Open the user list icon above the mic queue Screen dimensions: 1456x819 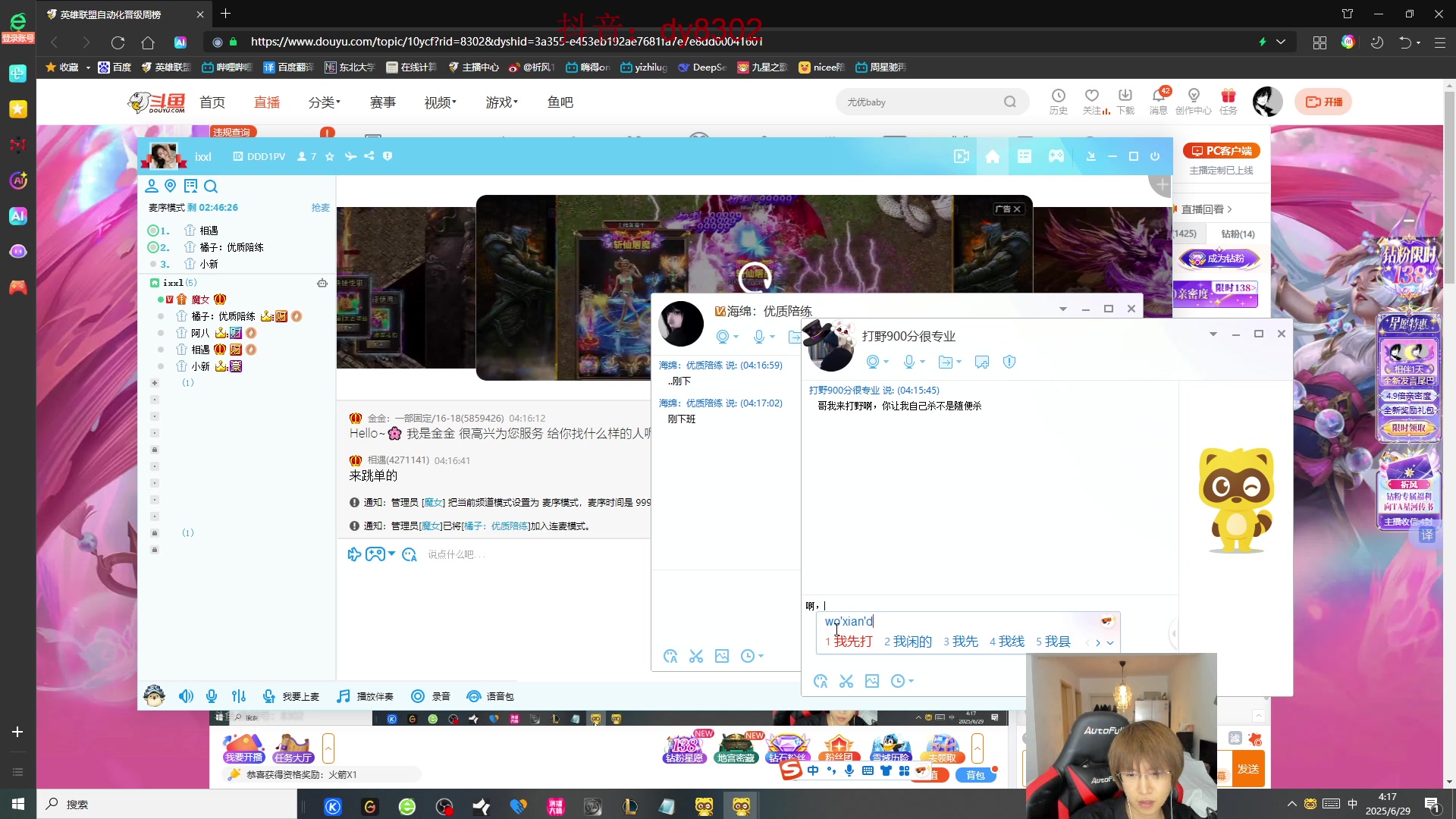(152, 186)
